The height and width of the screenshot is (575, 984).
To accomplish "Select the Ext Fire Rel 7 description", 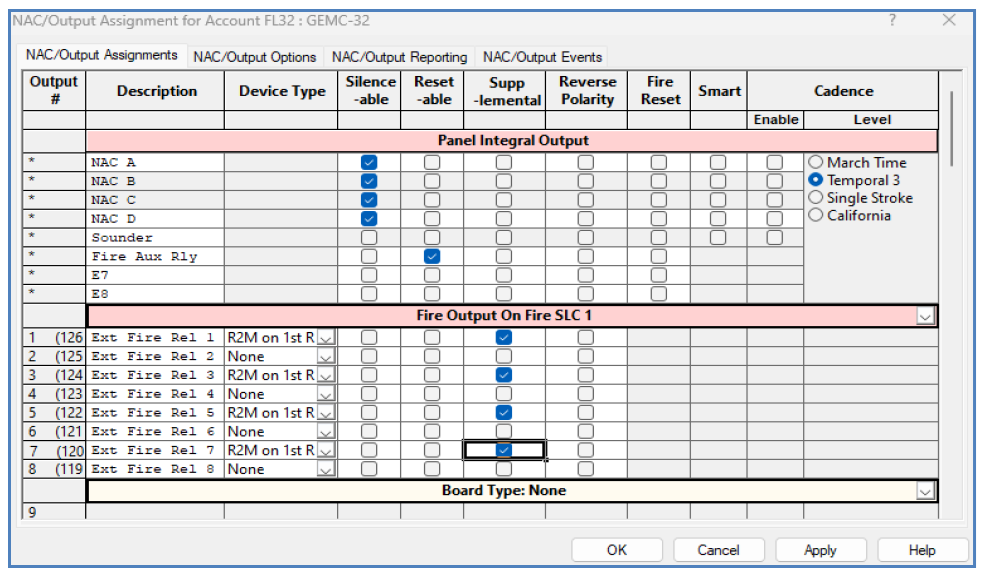I will [x=155, y=451].
